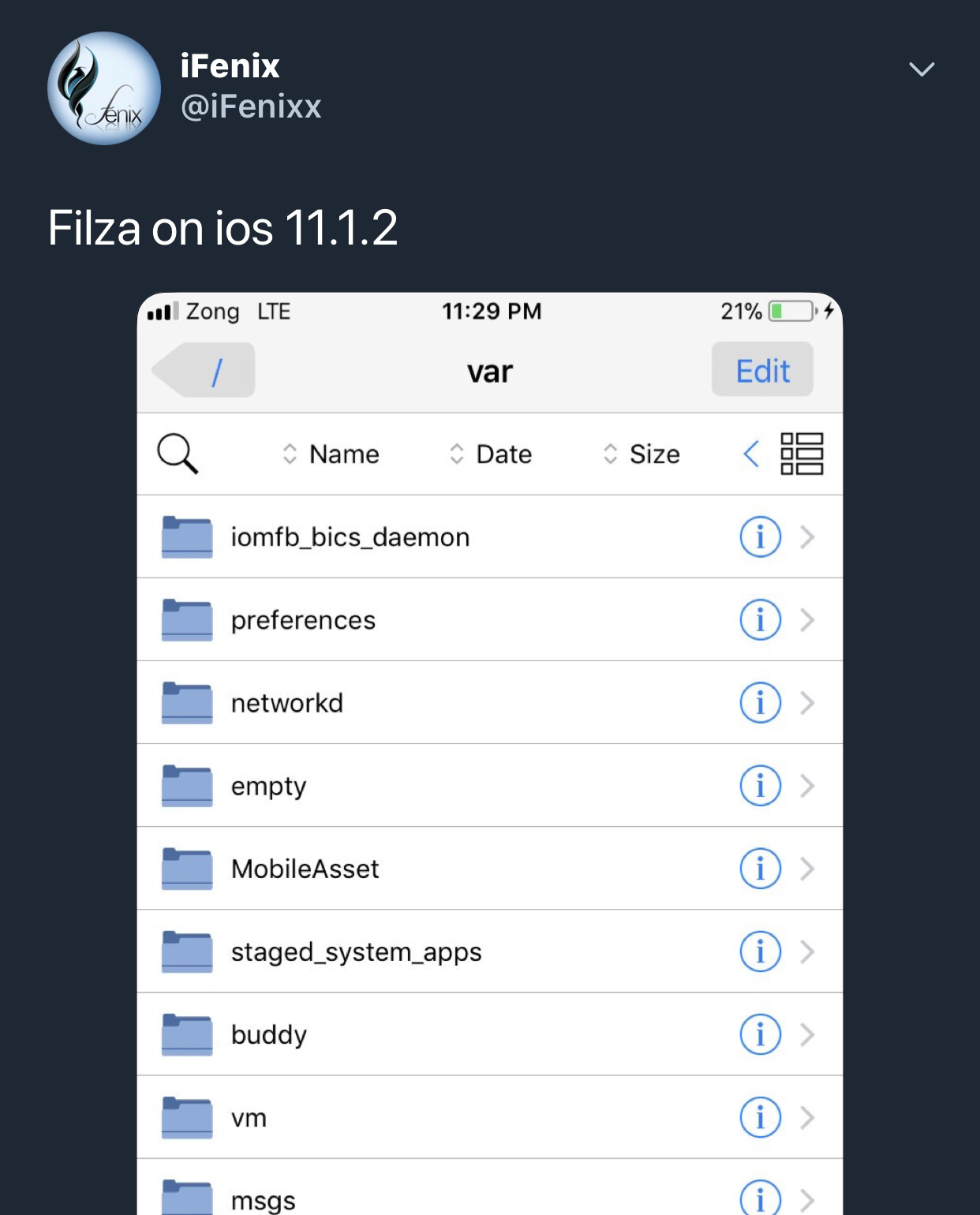Open the search magnifier icon
The height and width of the screenshot is (1215, 980).
pyautogui.click(x=178, y=454)
